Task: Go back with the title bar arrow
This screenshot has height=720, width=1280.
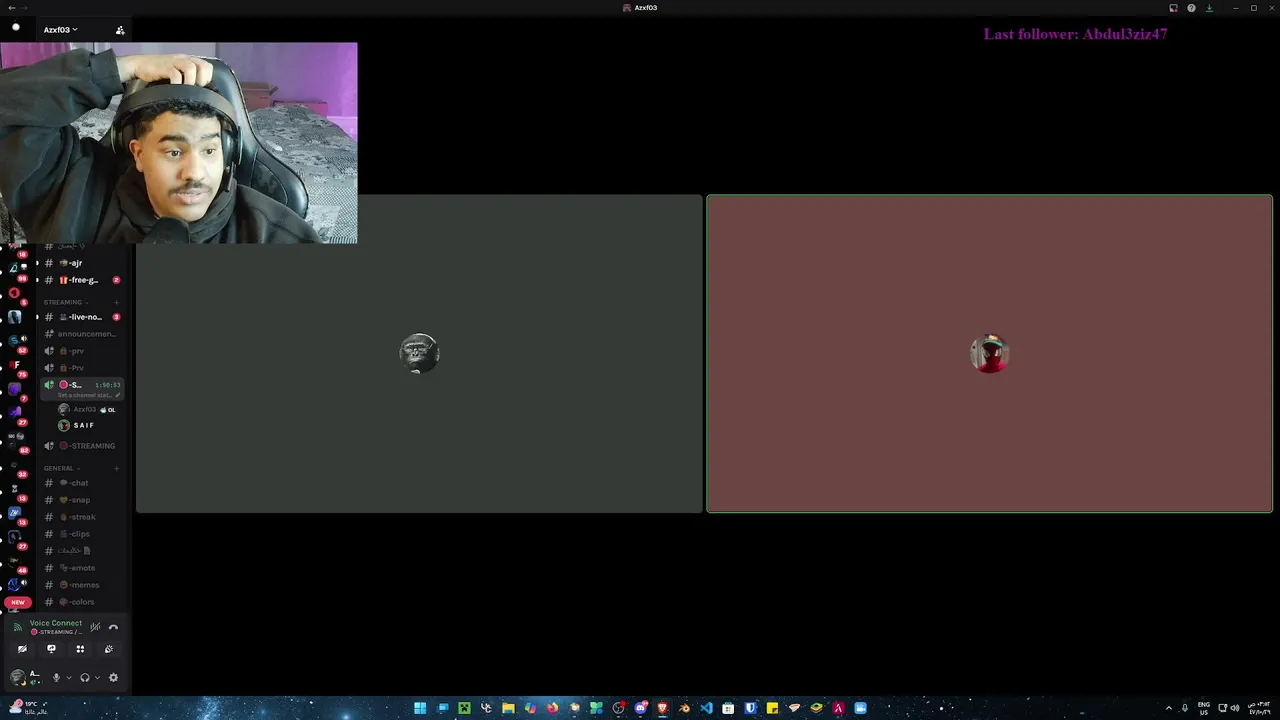Action: pyautogui.click(x=10, y=8)
